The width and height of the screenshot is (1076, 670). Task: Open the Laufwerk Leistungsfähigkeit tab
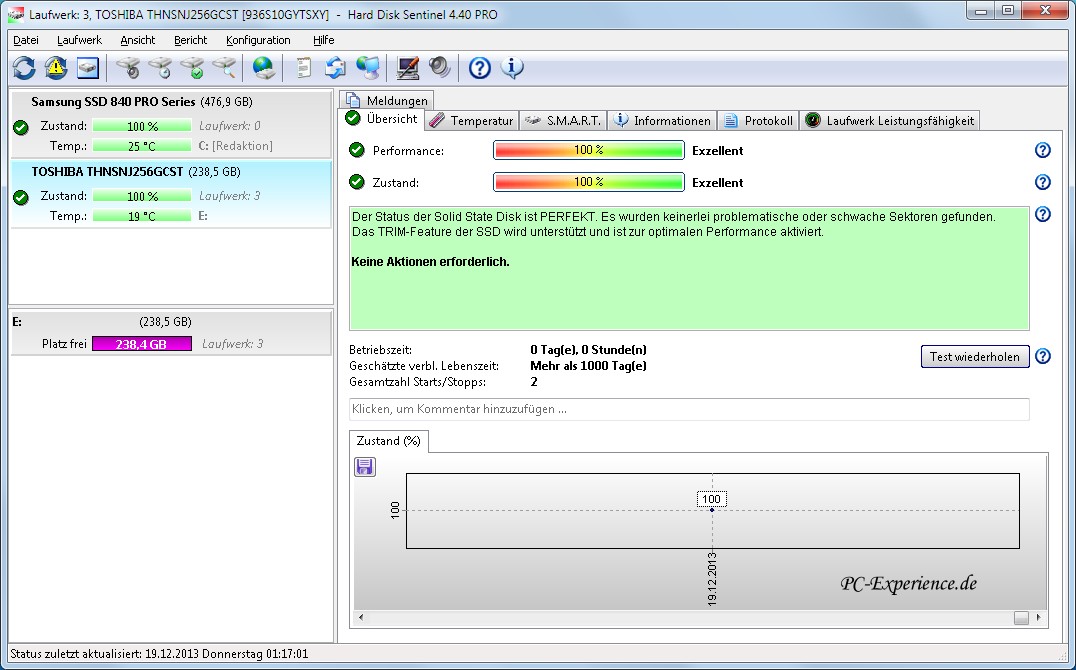click(x=889, y=121)
